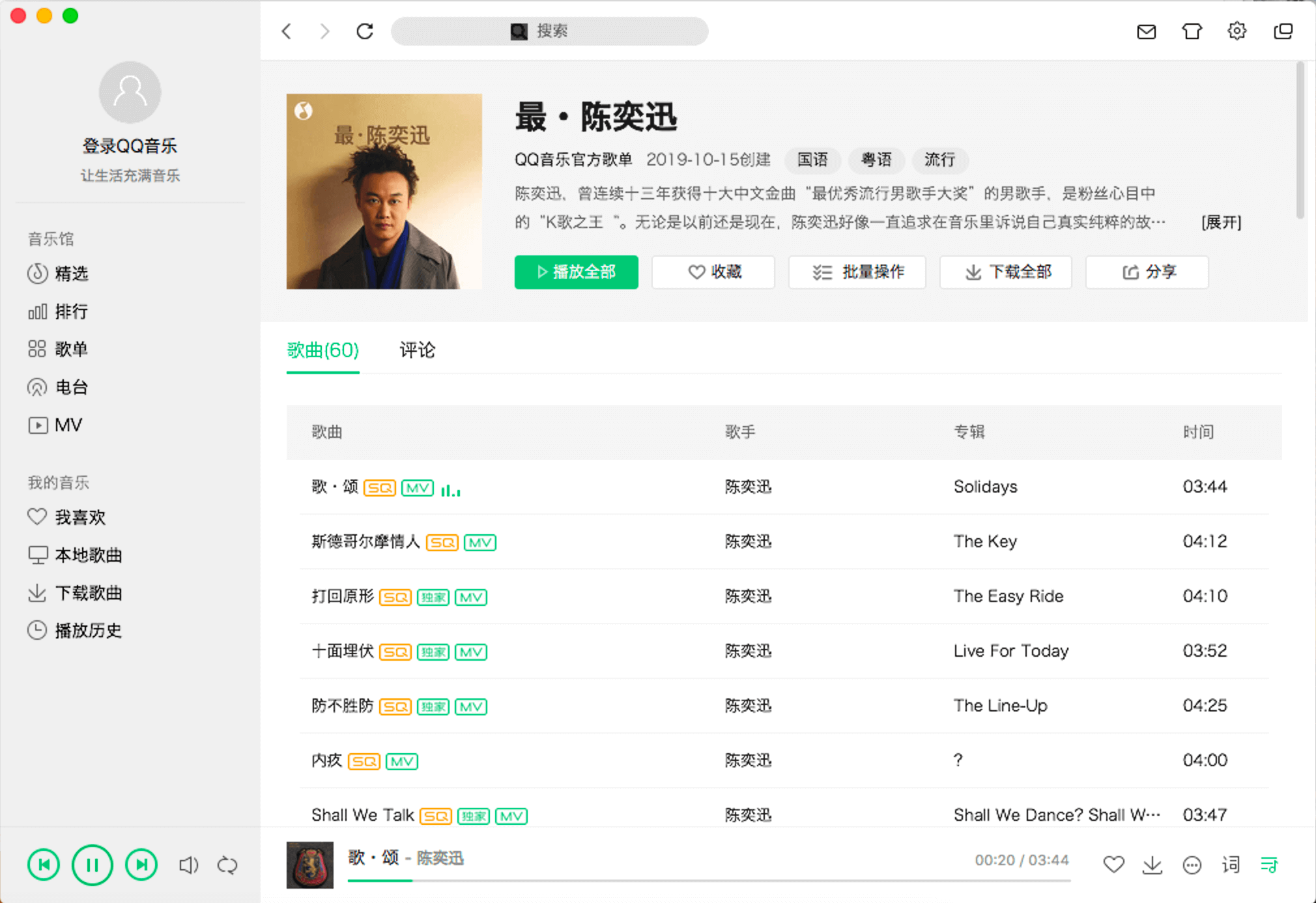Go forward with the right arrow
This screenshot has height=903, width=1316.
[324, 31]
